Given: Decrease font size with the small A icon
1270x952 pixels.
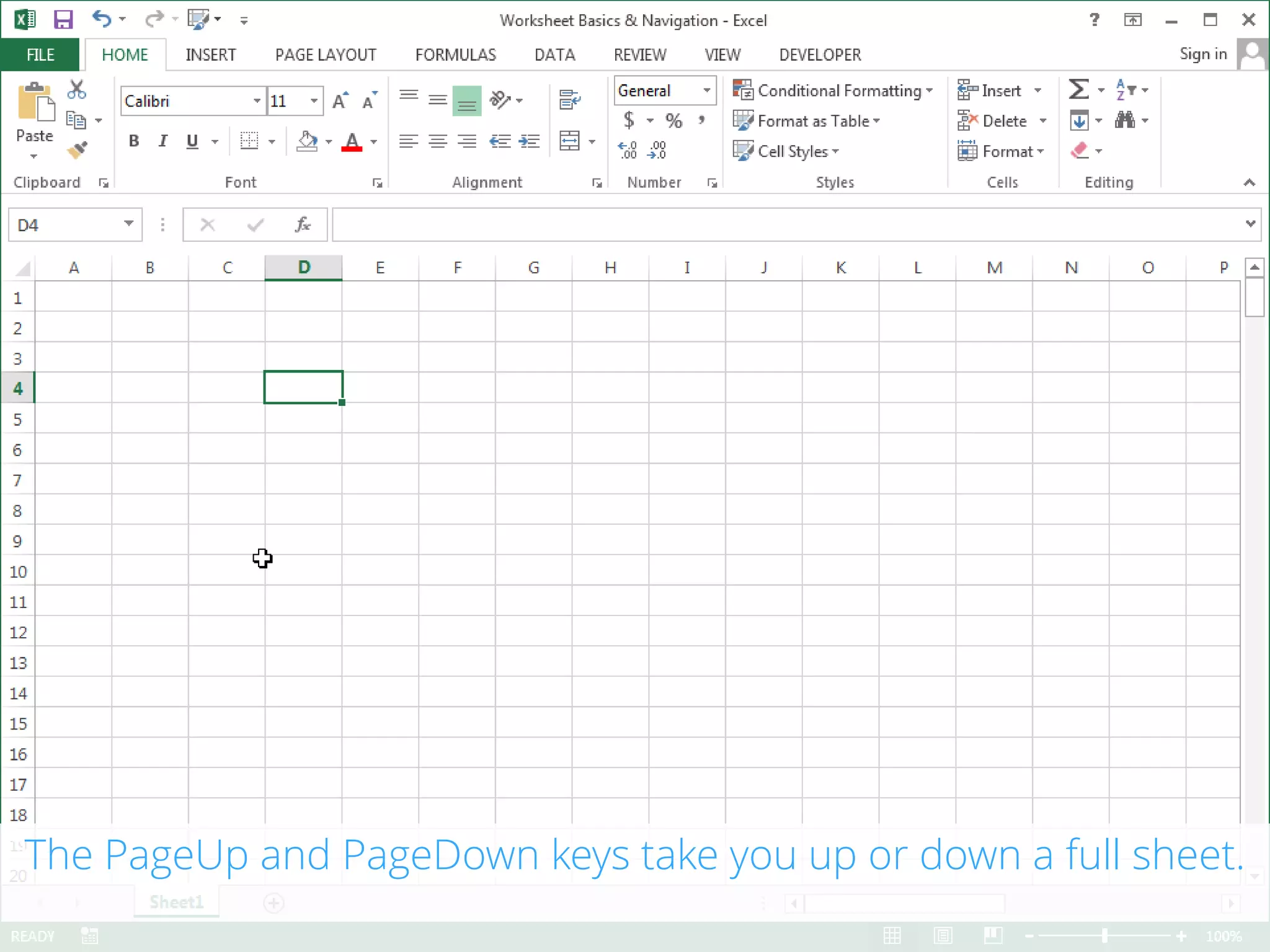Looking at the screenshot, I should click(370, 100).
